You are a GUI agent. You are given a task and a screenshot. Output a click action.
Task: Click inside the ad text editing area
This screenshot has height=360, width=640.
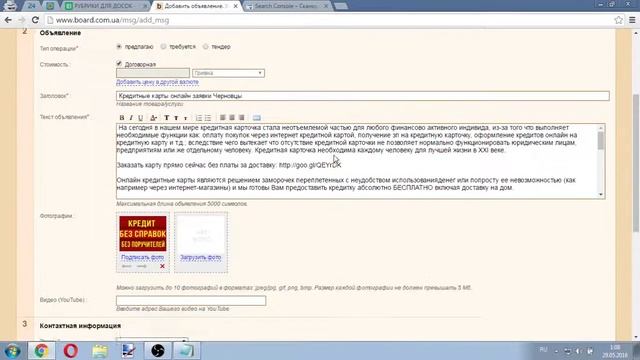point(357,161)
